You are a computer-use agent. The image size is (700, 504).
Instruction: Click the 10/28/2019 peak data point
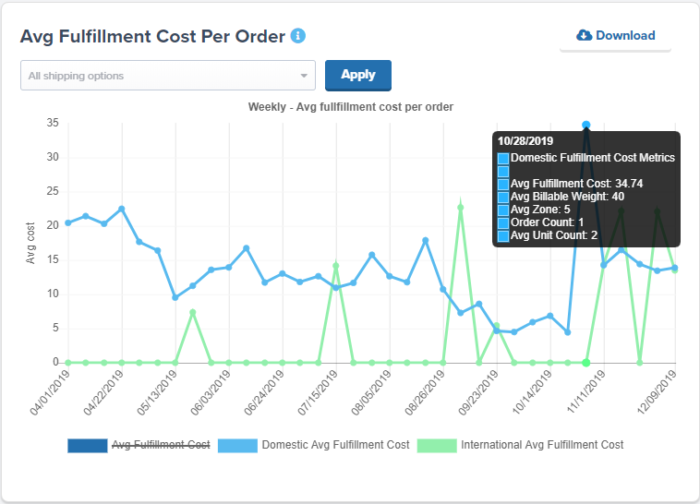coord(586,125)
